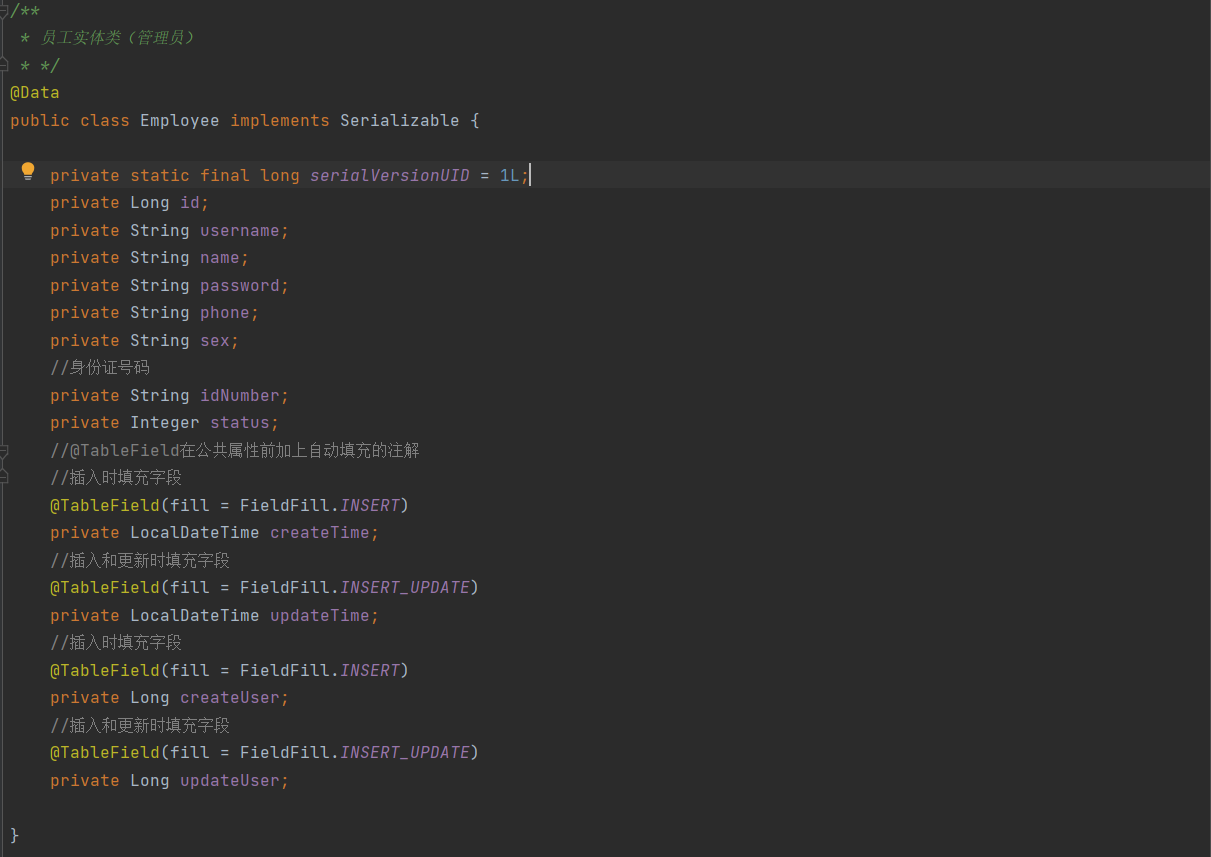Viewport: 1211px width, 857px height.
Task: Click the Employee class name
Action: (x=179, y=121)
